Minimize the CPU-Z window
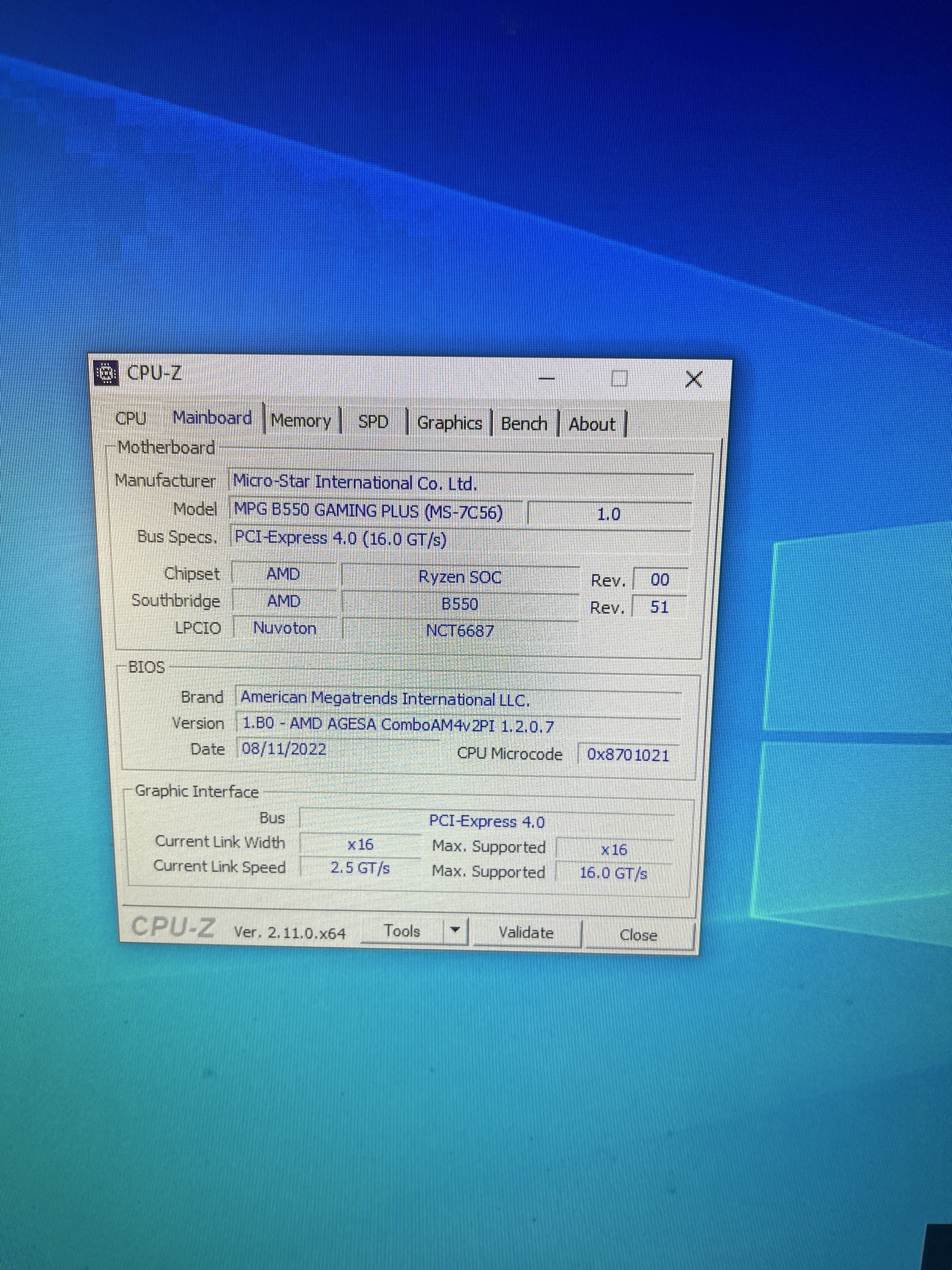This screenshot has width=952, height=1270. (546, 379)
